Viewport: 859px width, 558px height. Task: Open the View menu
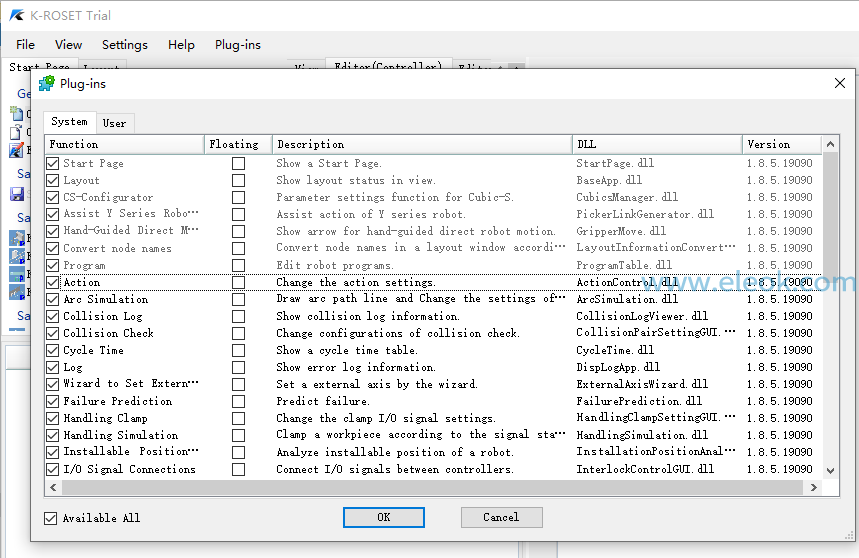tap(68, 44)
